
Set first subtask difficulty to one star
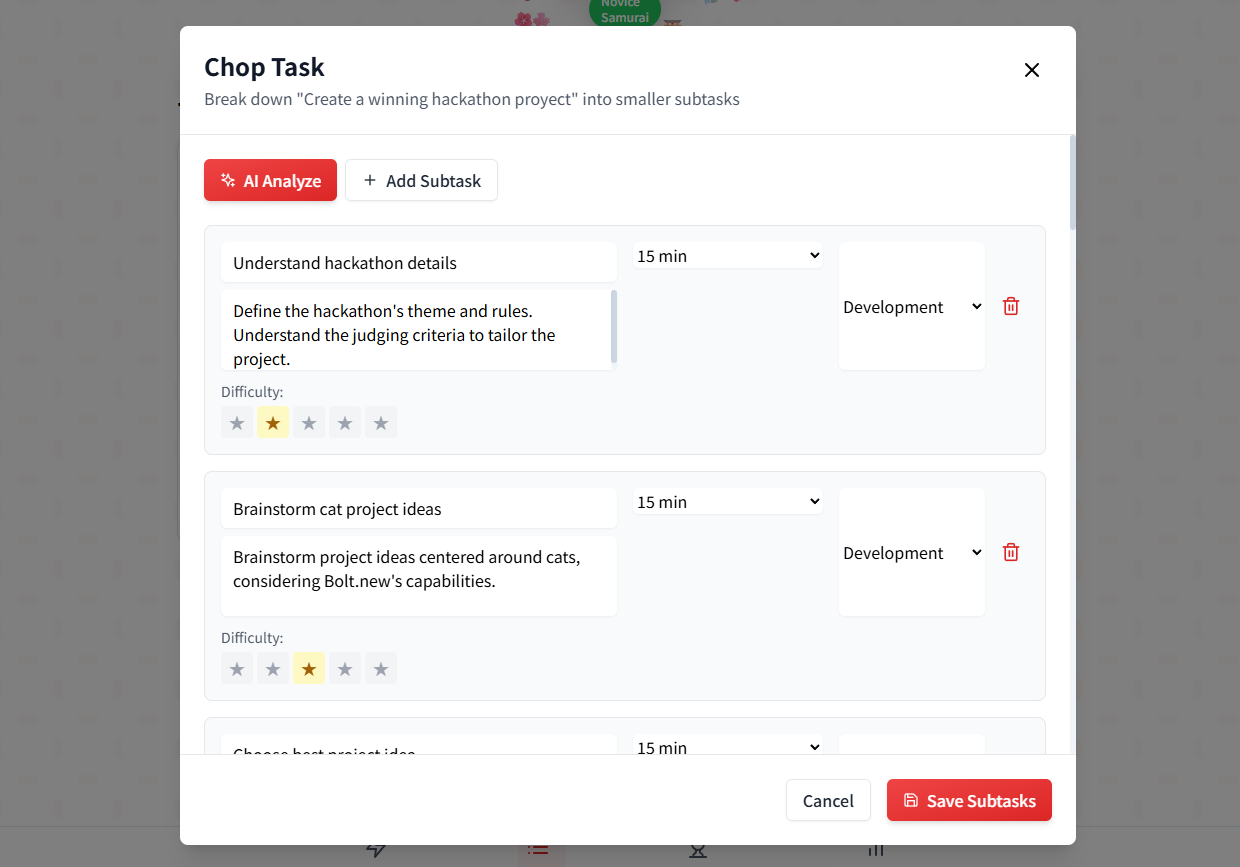(237, 422)
